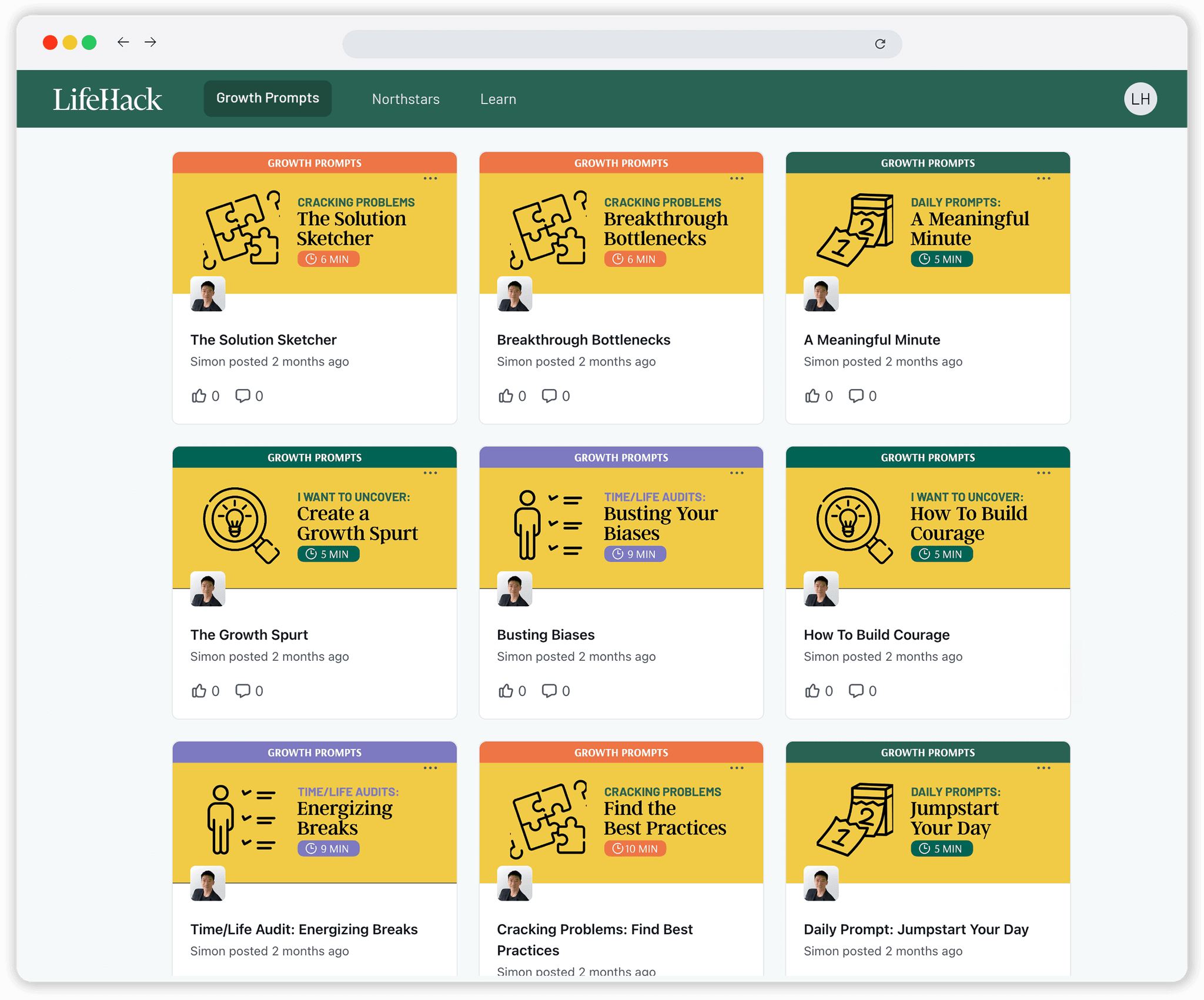
Task: Open comments on How To Build Courage
Action: pyautogui.click(x=856, y=691)
